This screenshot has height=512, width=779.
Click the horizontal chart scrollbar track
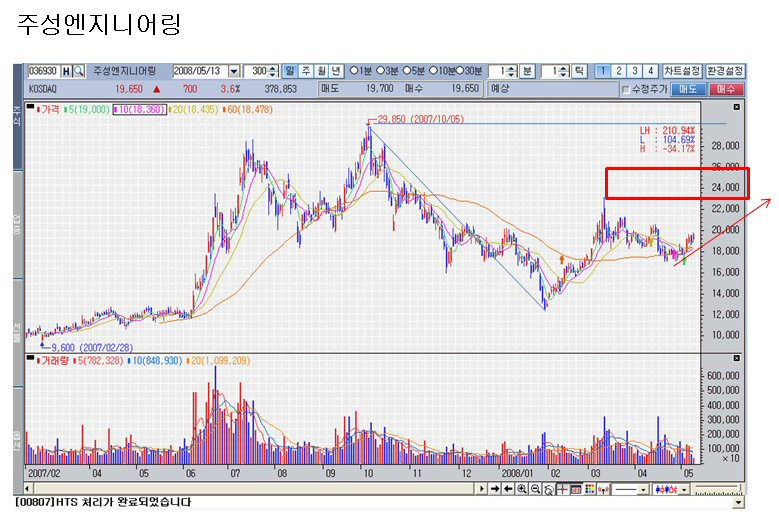(x=254, y=489)
